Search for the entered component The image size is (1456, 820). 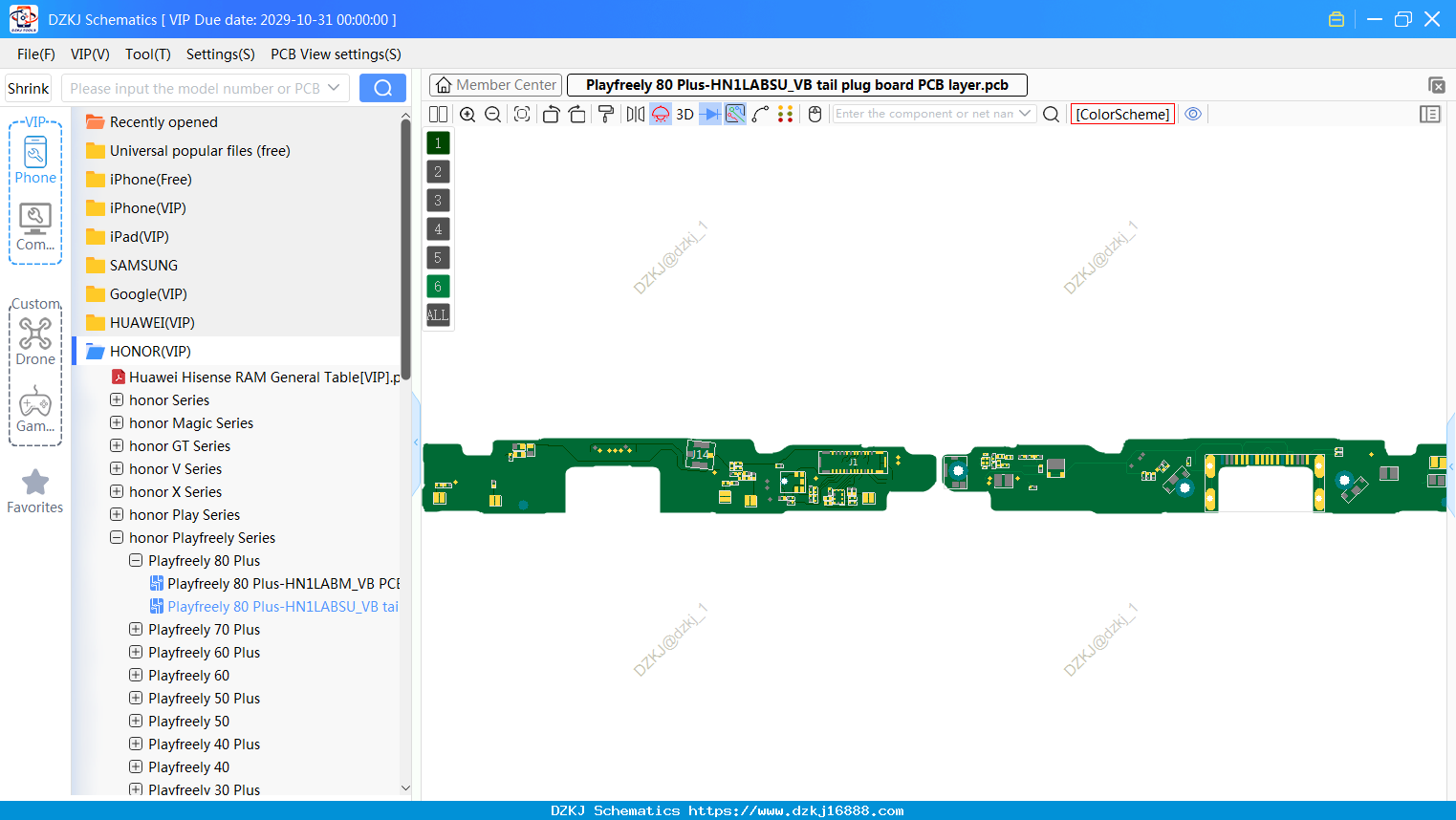[1051, 114]
